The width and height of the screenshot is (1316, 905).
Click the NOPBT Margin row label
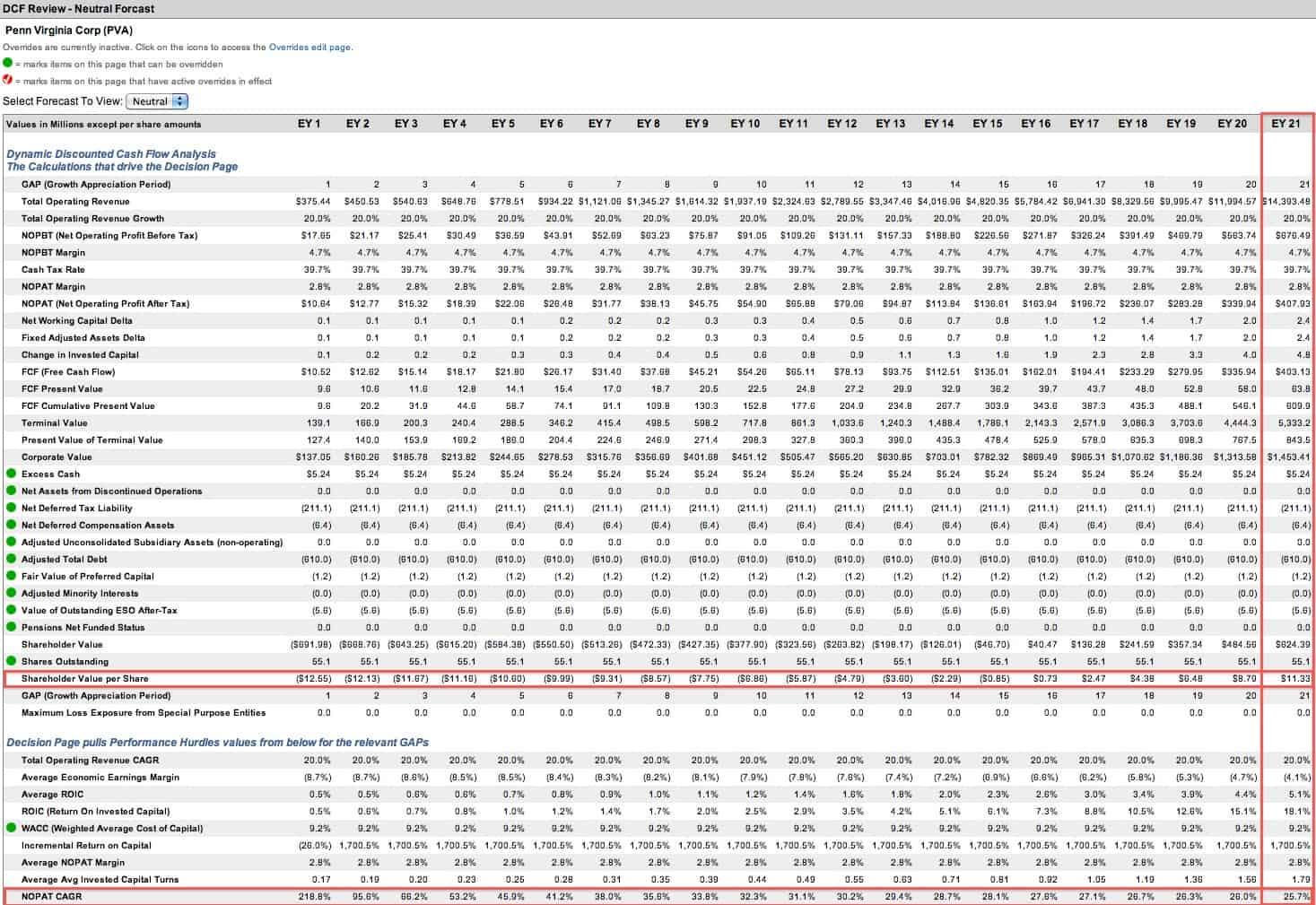pos(53,252)
